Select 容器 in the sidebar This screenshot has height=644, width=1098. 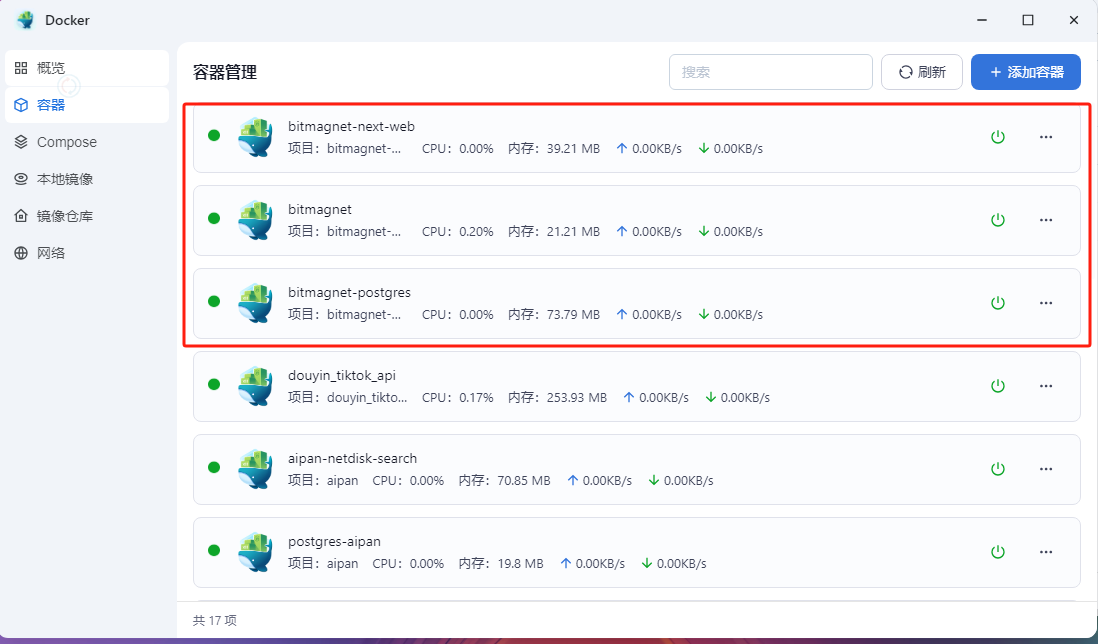(x=87, y=105)
